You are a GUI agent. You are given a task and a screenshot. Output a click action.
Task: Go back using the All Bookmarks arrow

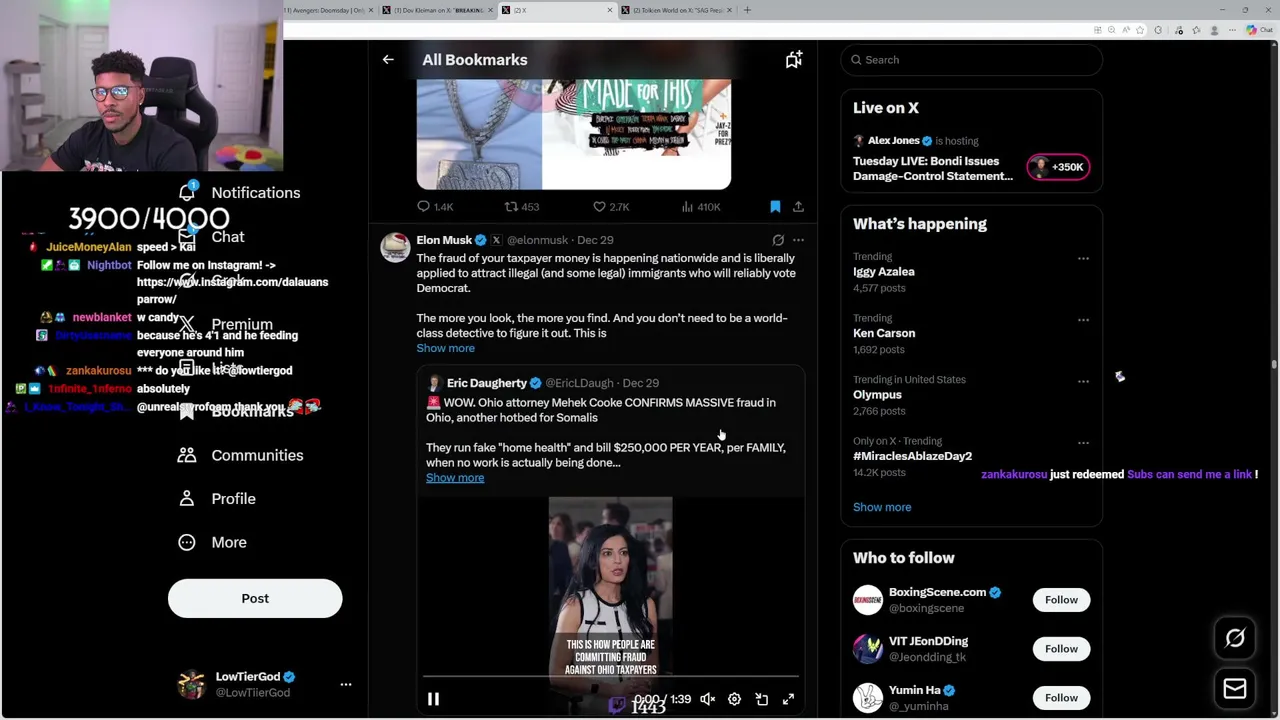pos(388,60)
